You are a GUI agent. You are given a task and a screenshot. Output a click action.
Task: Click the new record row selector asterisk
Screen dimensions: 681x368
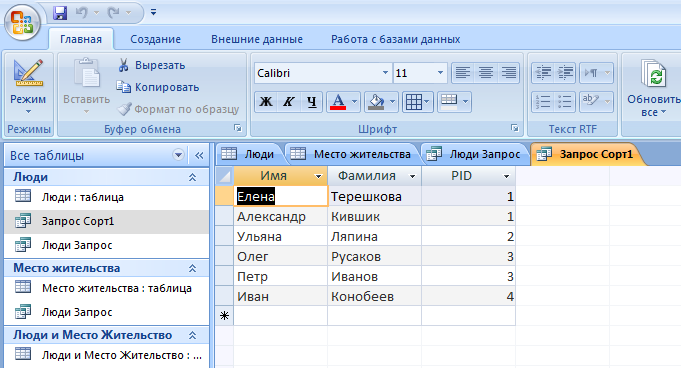(x=225, y=315)
